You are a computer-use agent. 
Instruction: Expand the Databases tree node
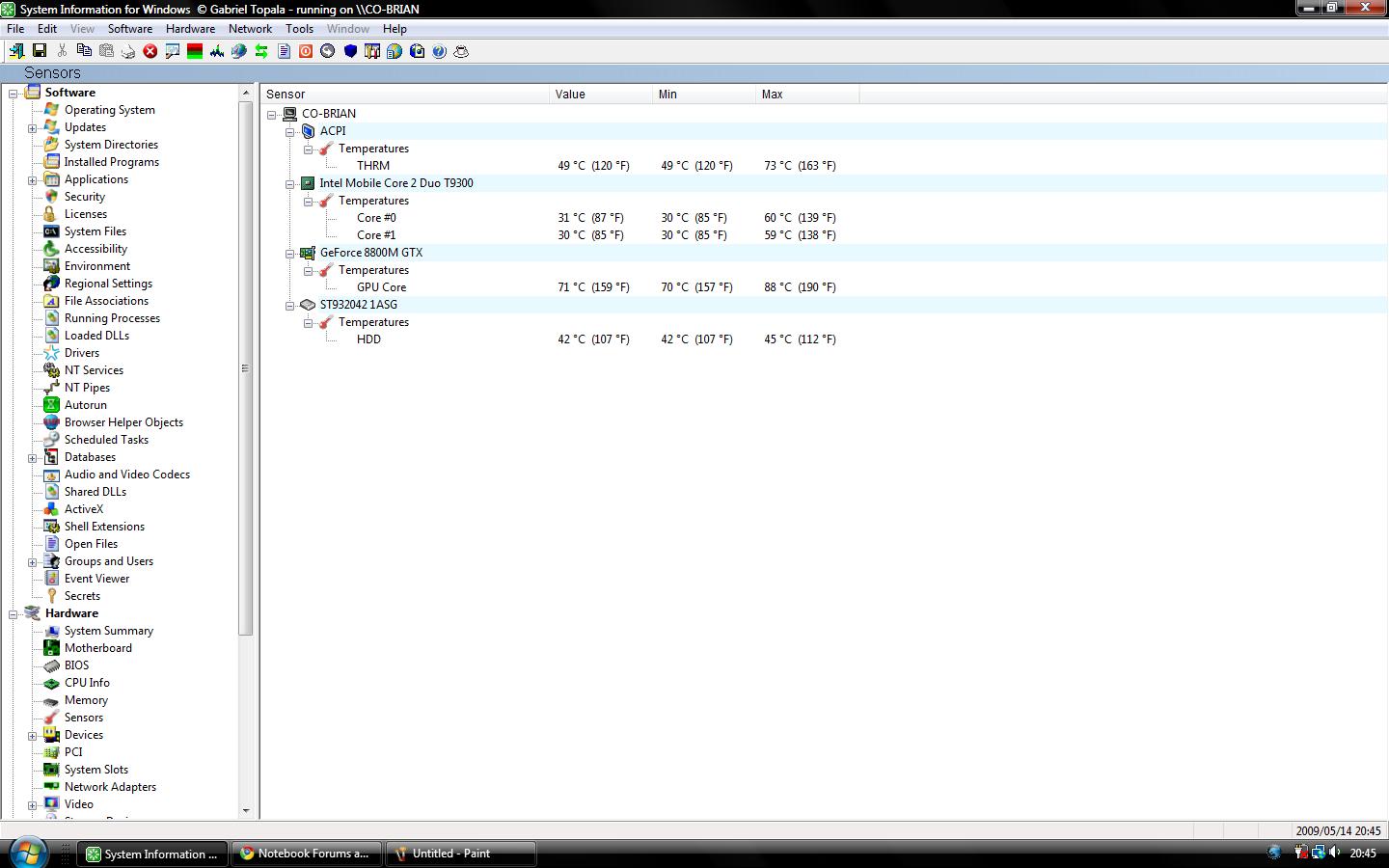pyautogui.click(x=32, y=458)
